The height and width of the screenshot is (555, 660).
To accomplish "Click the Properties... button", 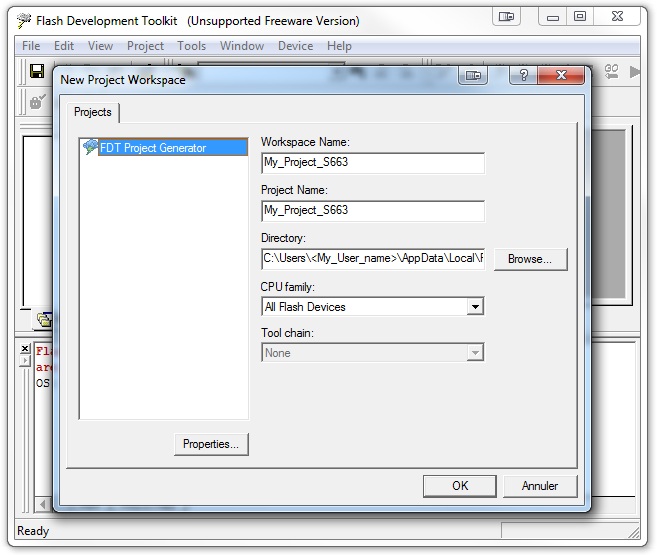I will tap(211, 444).
